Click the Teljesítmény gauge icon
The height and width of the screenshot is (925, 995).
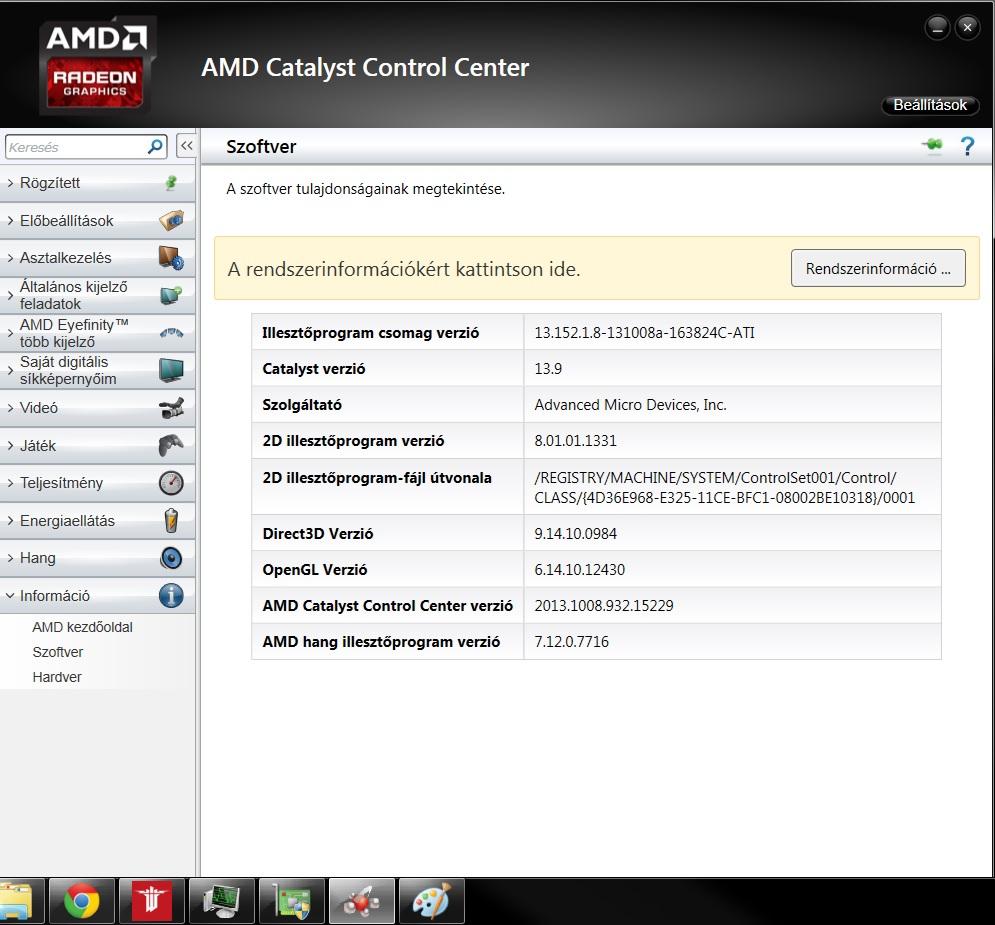click(171, 483)
